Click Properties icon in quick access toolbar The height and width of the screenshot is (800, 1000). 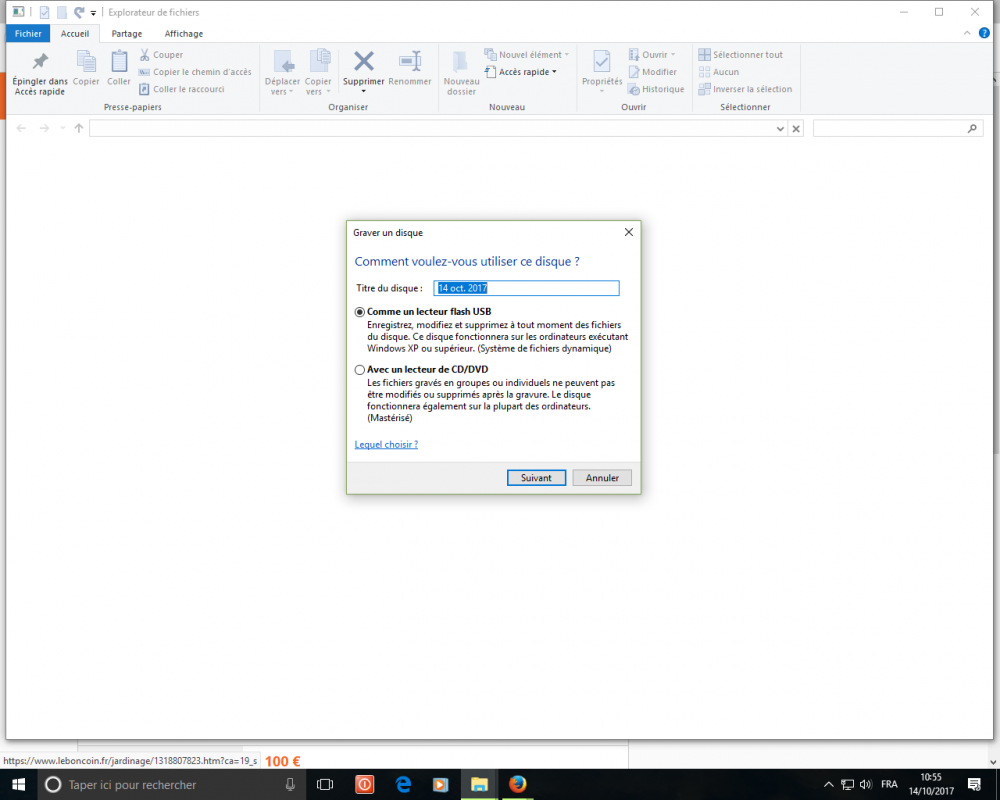(44, 12)
